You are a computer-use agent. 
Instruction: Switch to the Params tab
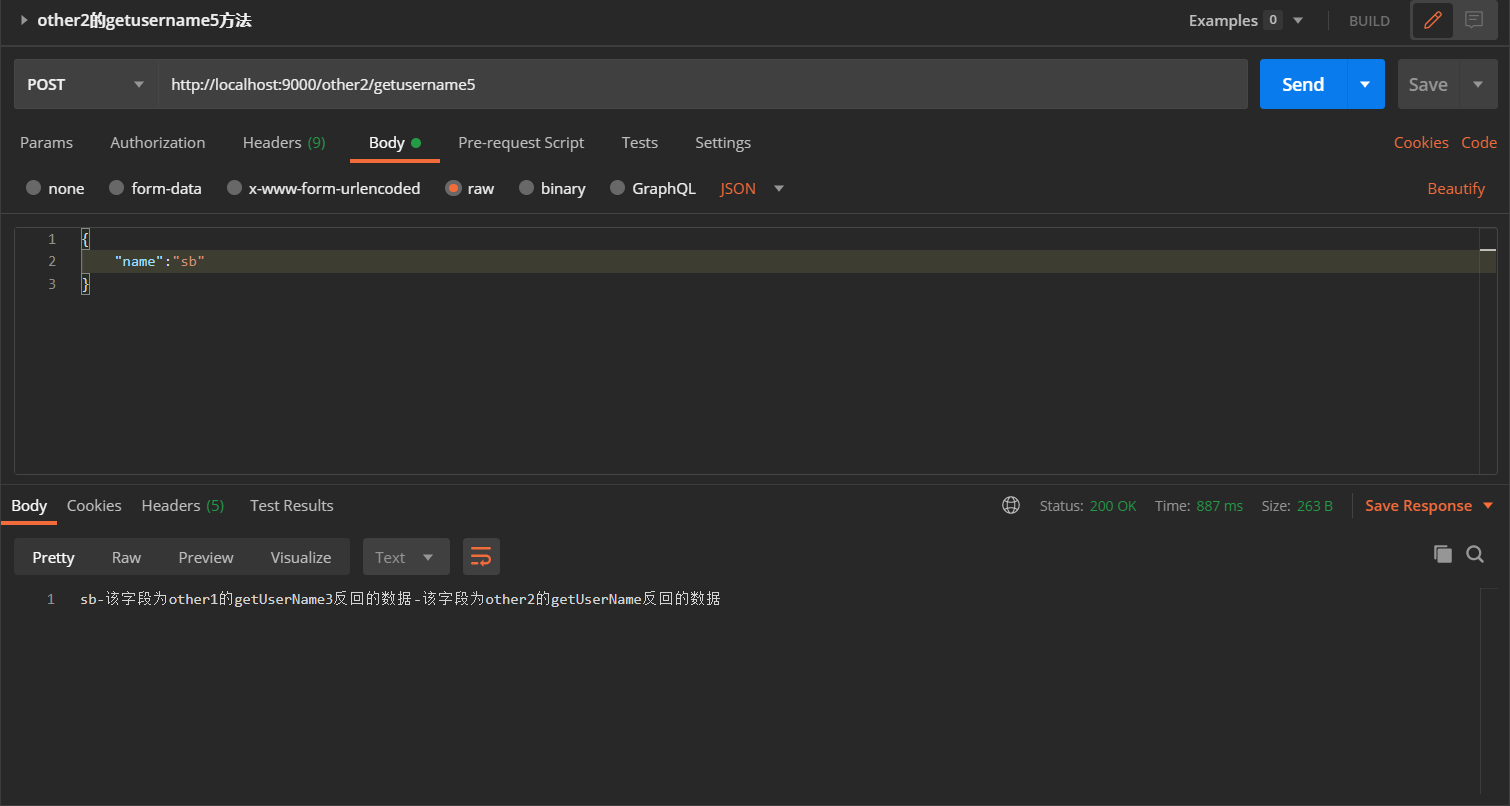(46, 142)
